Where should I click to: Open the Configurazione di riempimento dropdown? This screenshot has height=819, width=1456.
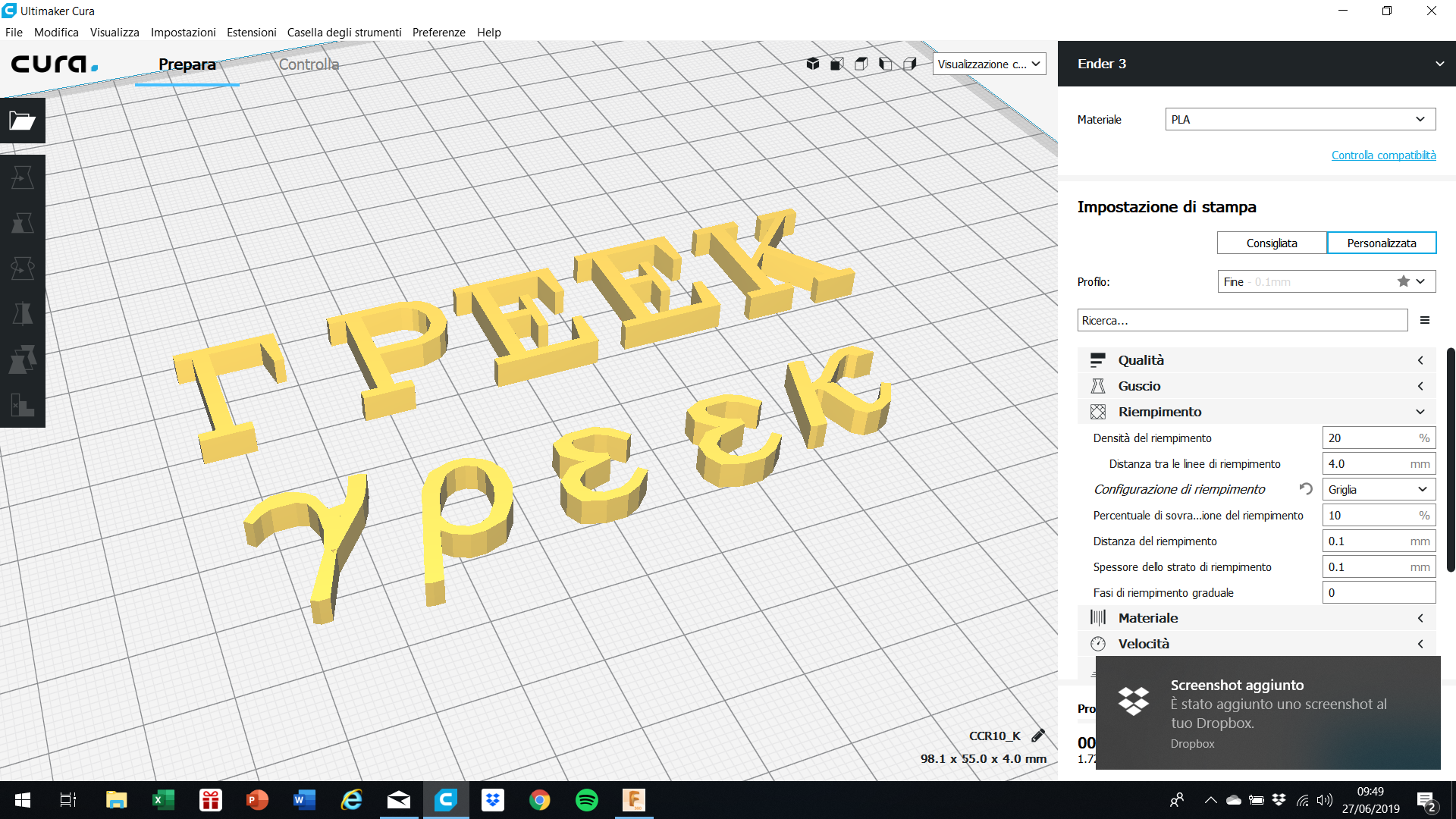tap(1378, 489)
